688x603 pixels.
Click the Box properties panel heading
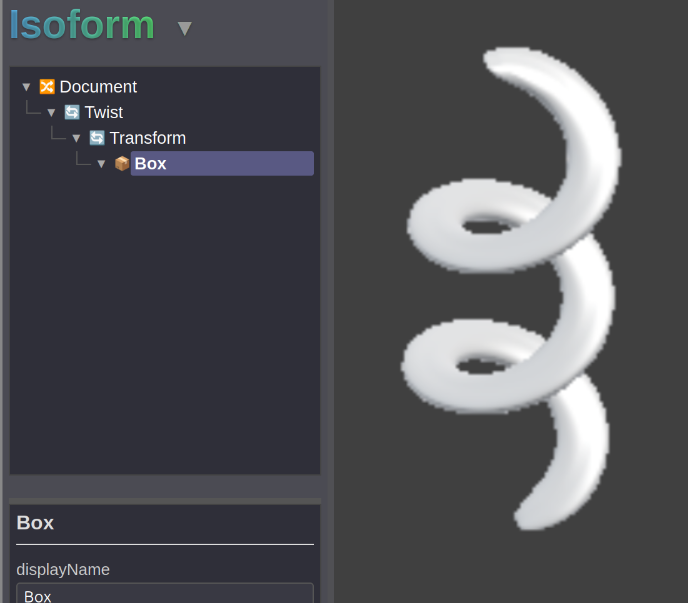[x=35, y=523]
